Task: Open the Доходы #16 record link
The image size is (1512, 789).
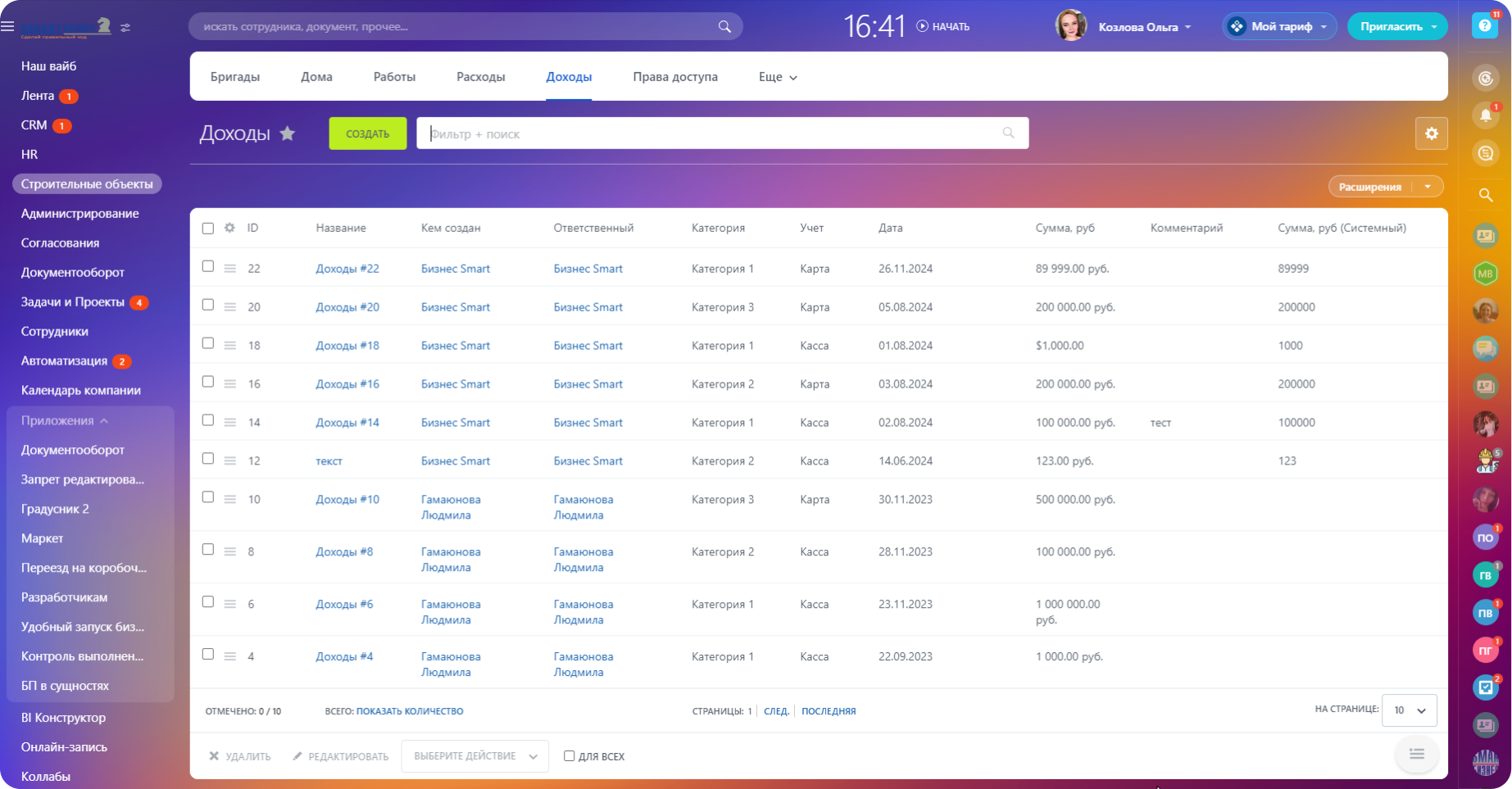Action: (347, 384)
